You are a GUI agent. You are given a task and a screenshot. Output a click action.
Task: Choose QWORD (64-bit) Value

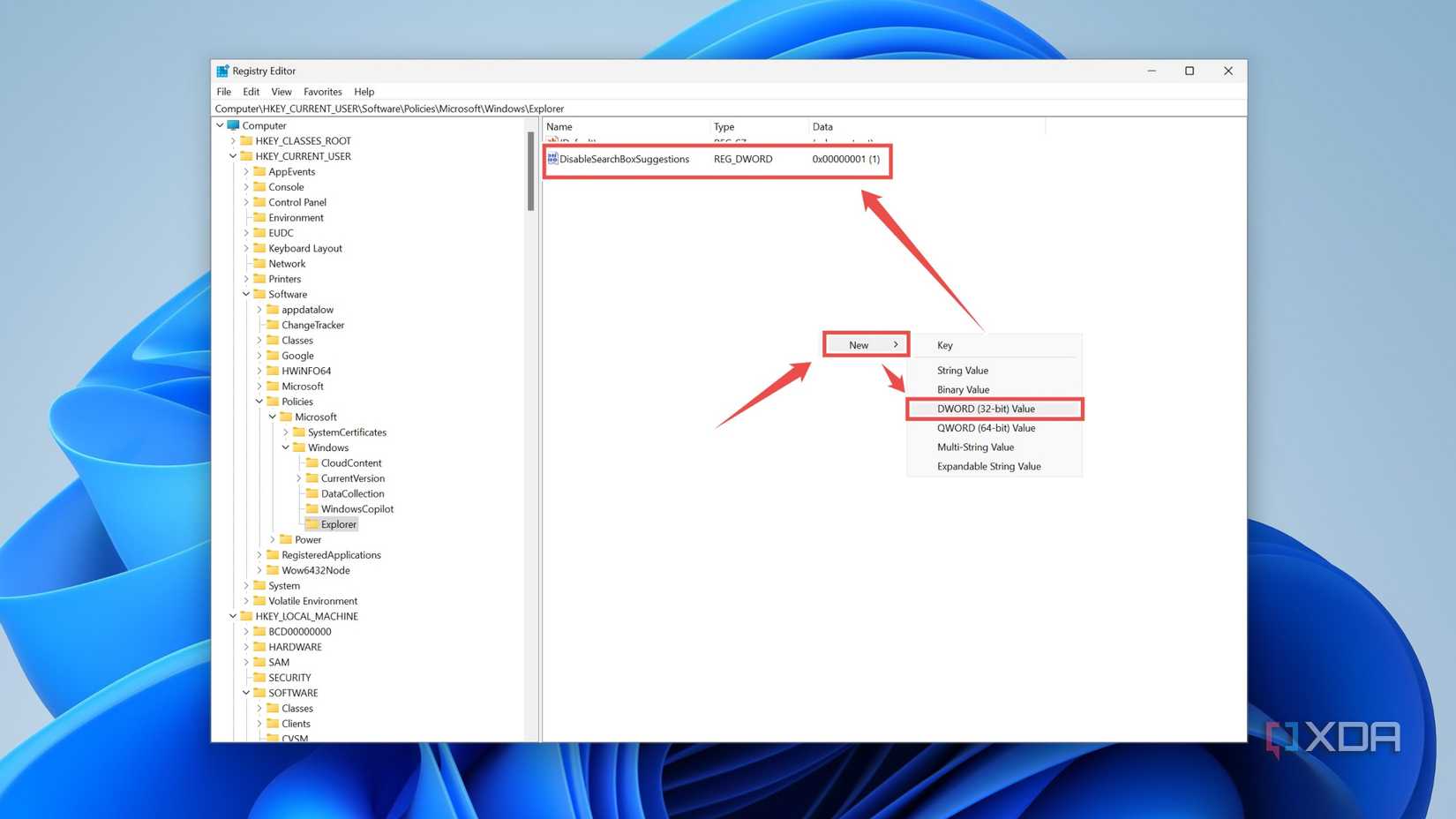[x=994, y=428]
